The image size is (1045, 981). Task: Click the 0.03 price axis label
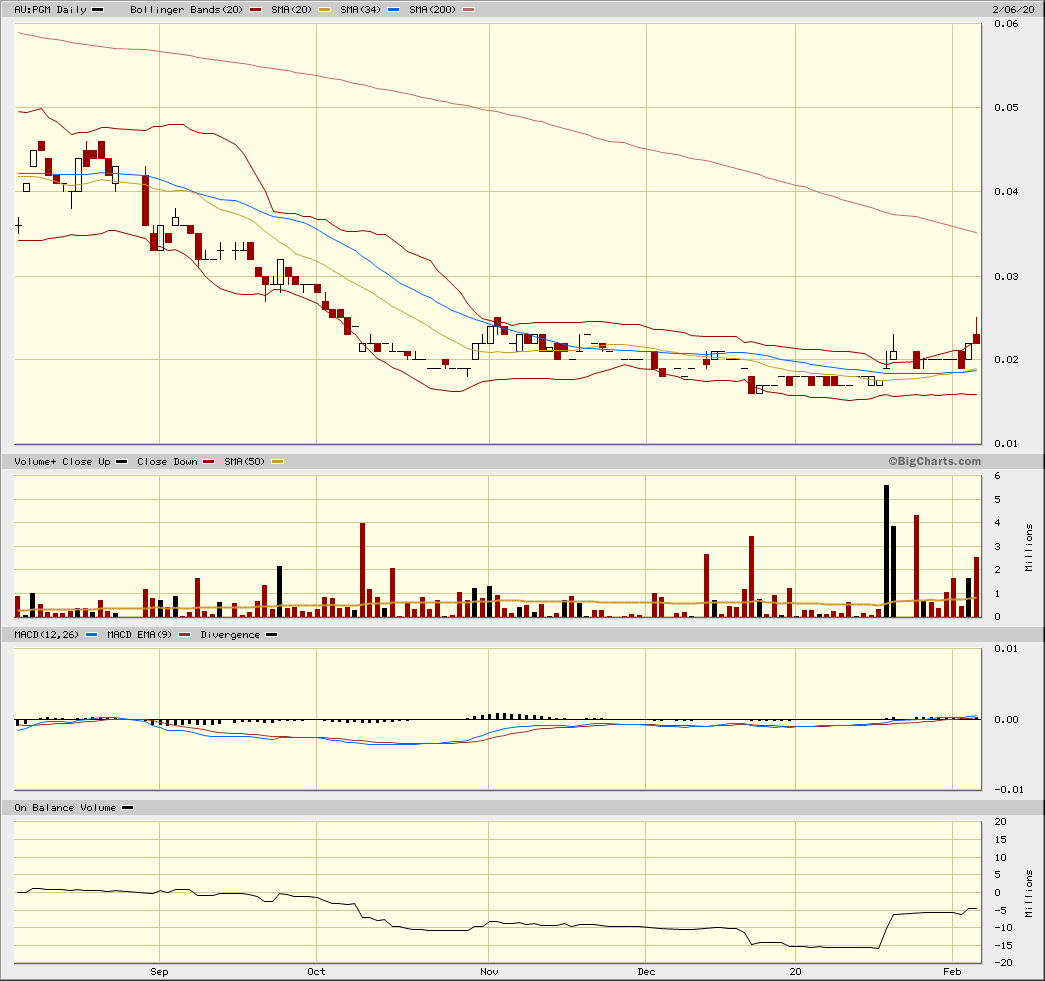(x=1006, y=277)
